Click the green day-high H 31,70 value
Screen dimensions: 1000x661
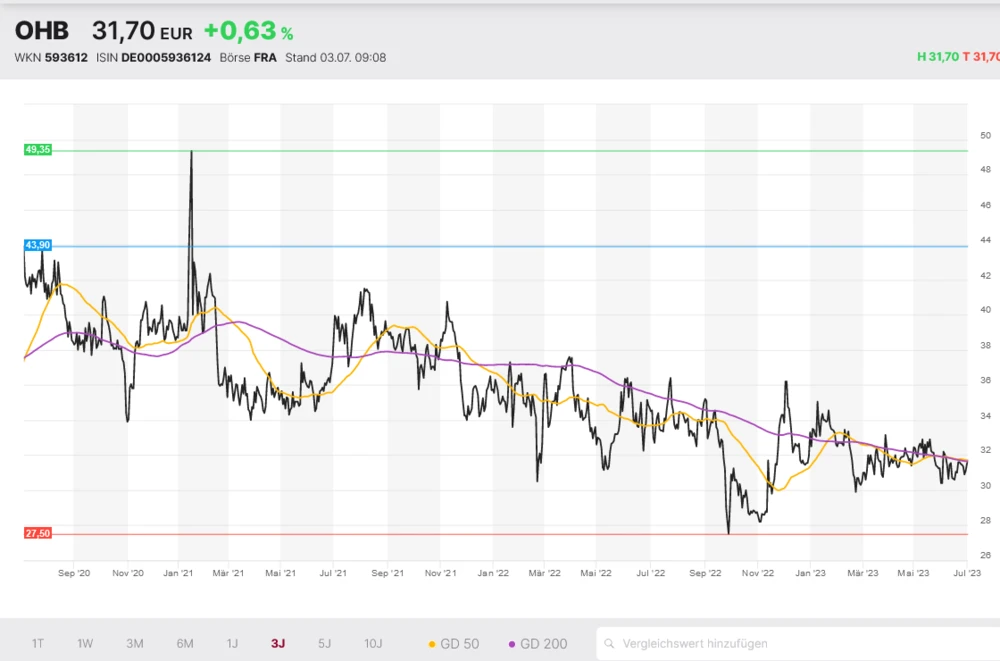936,57
